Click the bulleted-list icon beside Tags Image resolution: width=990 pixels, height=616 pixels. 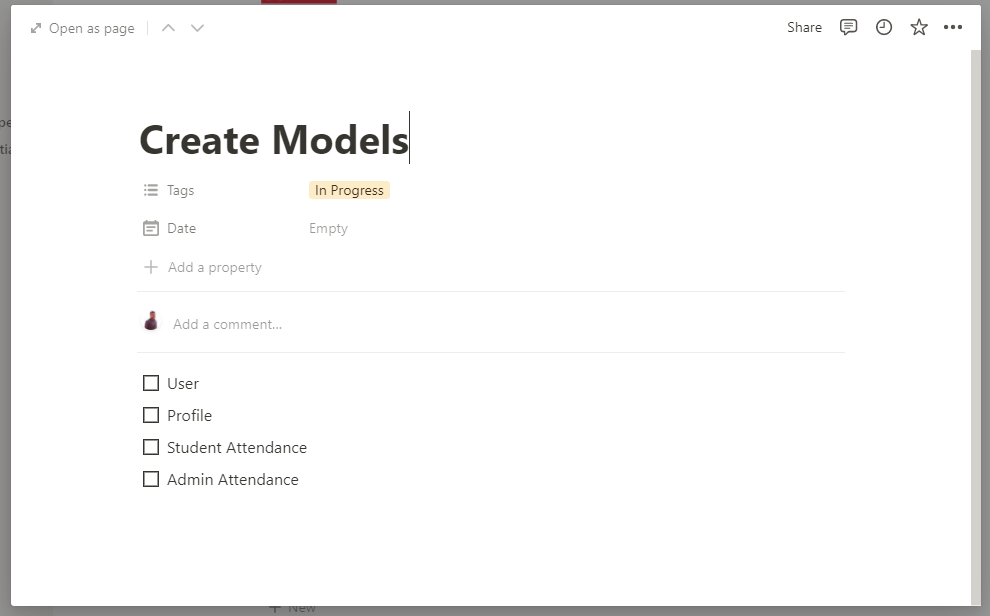[x=150, y=190]
